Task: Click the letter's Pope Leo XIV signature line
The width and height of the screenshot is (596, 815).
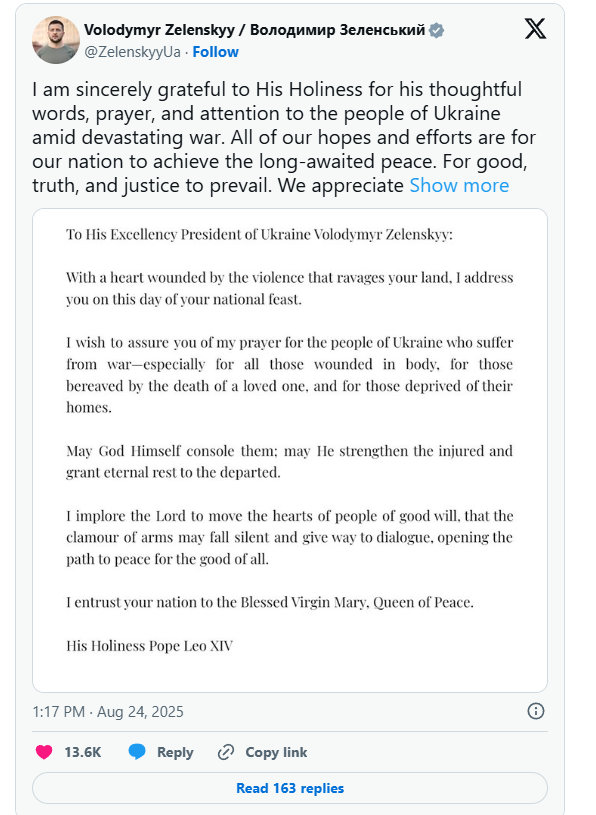Action: tap(150, 646)
